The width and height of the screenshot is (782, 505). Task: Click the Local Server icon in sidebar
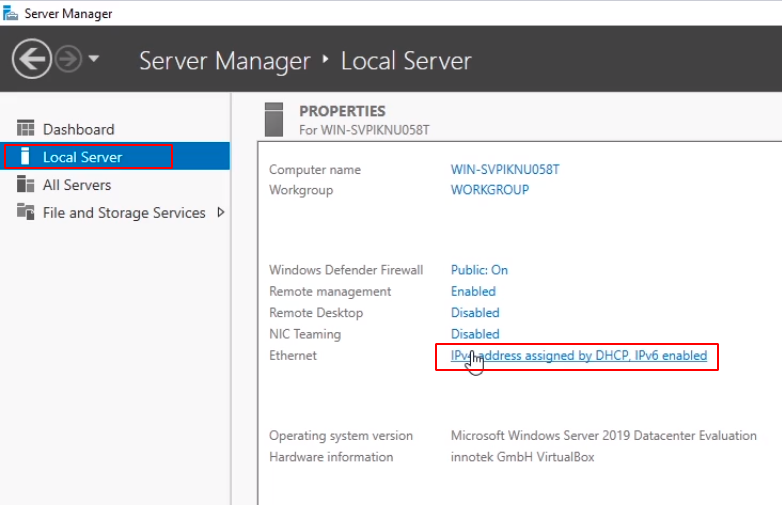point(26,157)
